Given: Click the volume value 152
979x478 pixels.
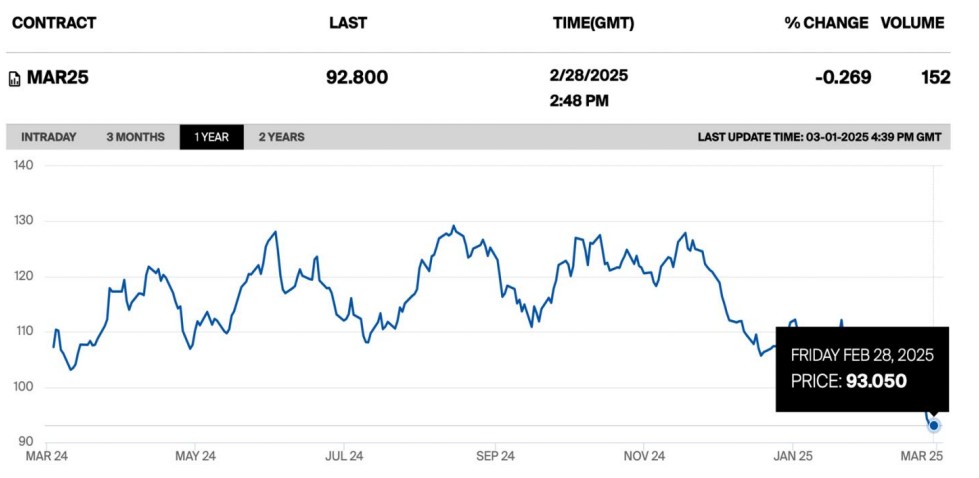Looking at the screenshot, I should pyautogui.click(x=936, y=77).
